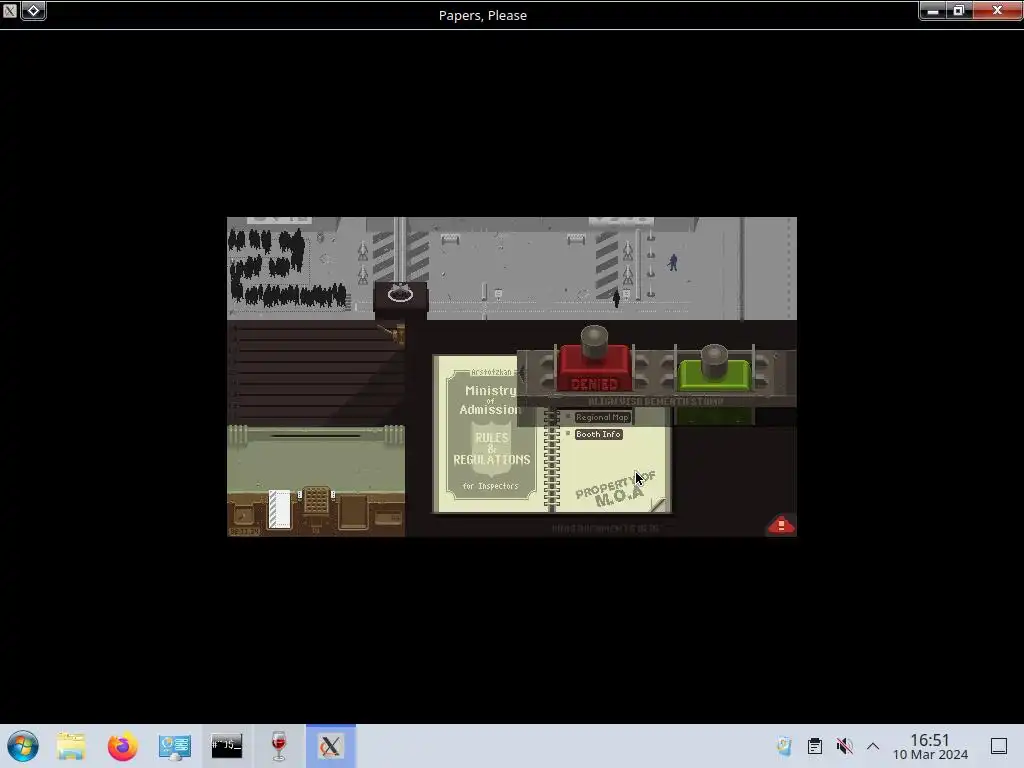This screenshot has width=1024, height=768.
Task: Open the window menu icon in title bar
Action: (x=10, y=10)
